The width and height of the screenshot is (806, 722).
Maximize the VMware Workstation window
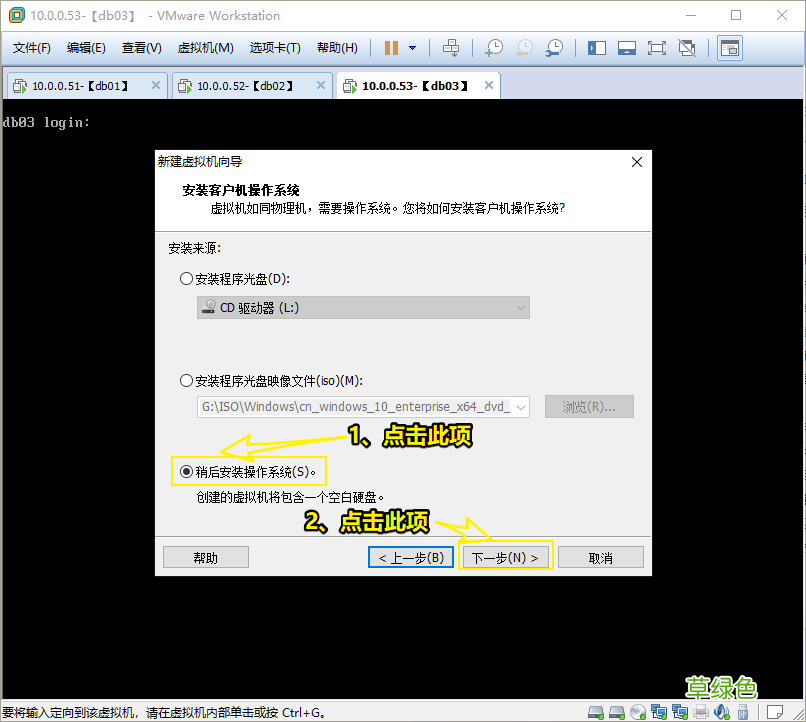[736, 15]
